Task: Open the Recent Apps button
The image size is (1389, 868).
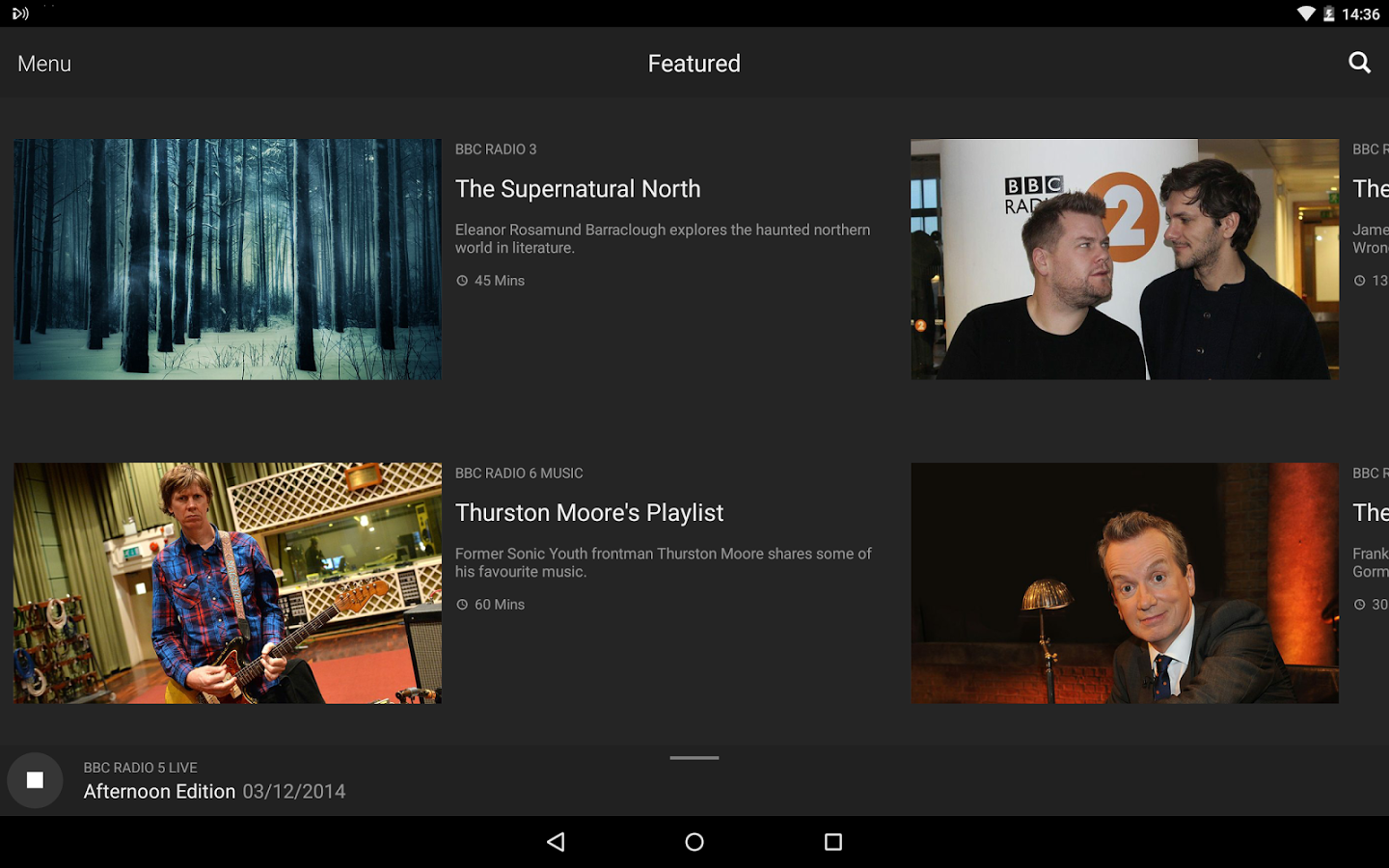Action: (832, 841)
